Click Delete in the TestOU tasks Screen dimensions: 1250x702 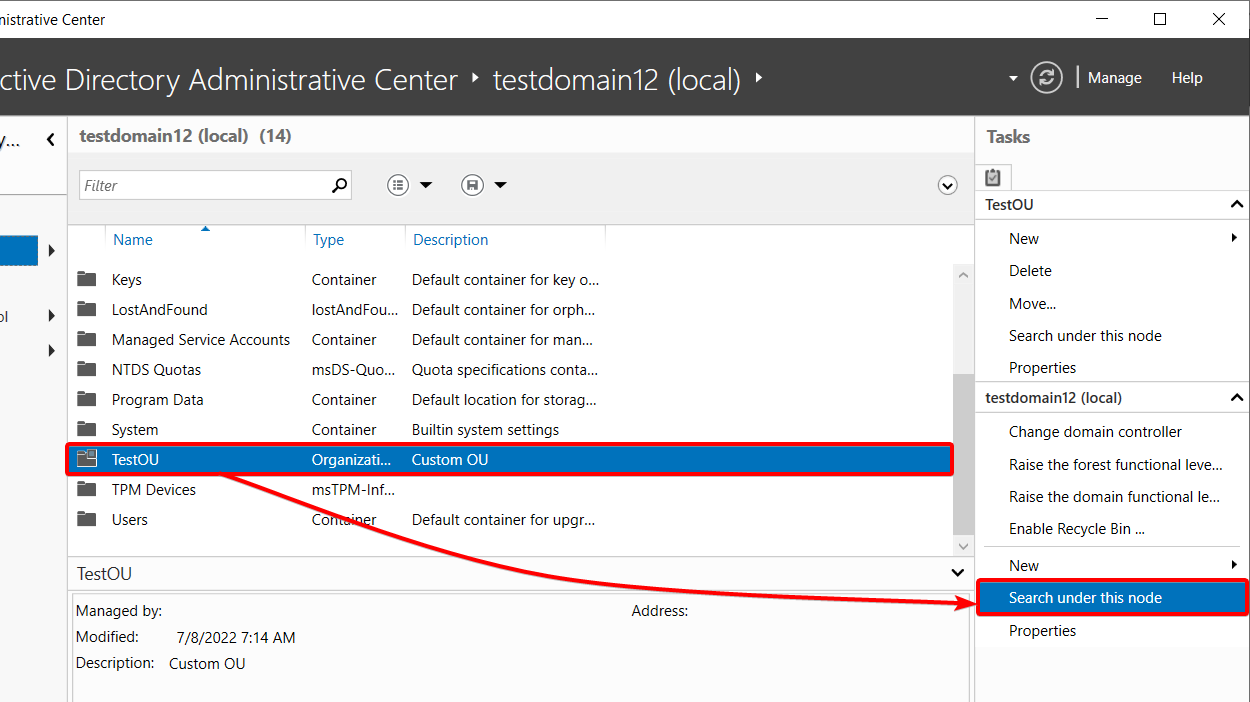(x=1030, y=271)
